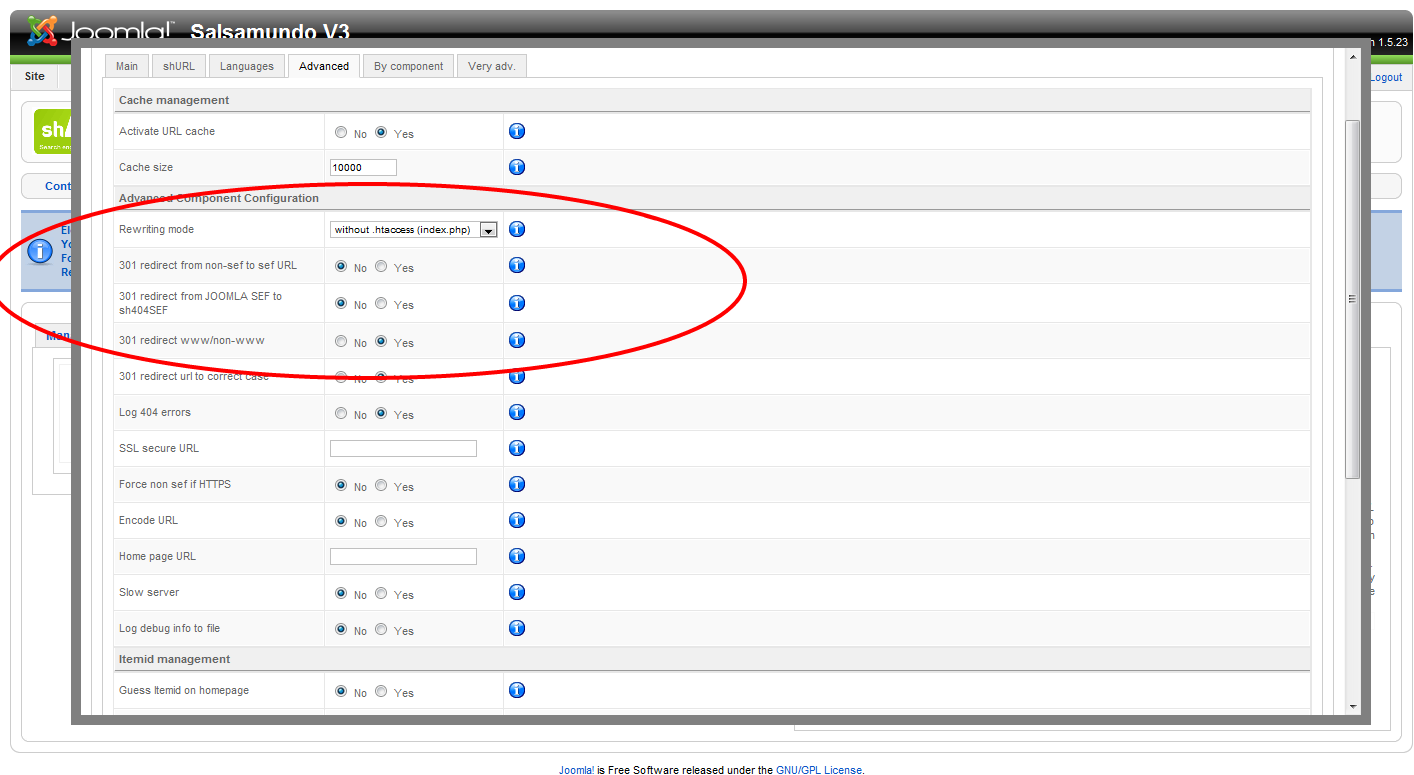Set Activate URL cache to No
This screenshot has width=1414, height=775.
tap(341, 132)
